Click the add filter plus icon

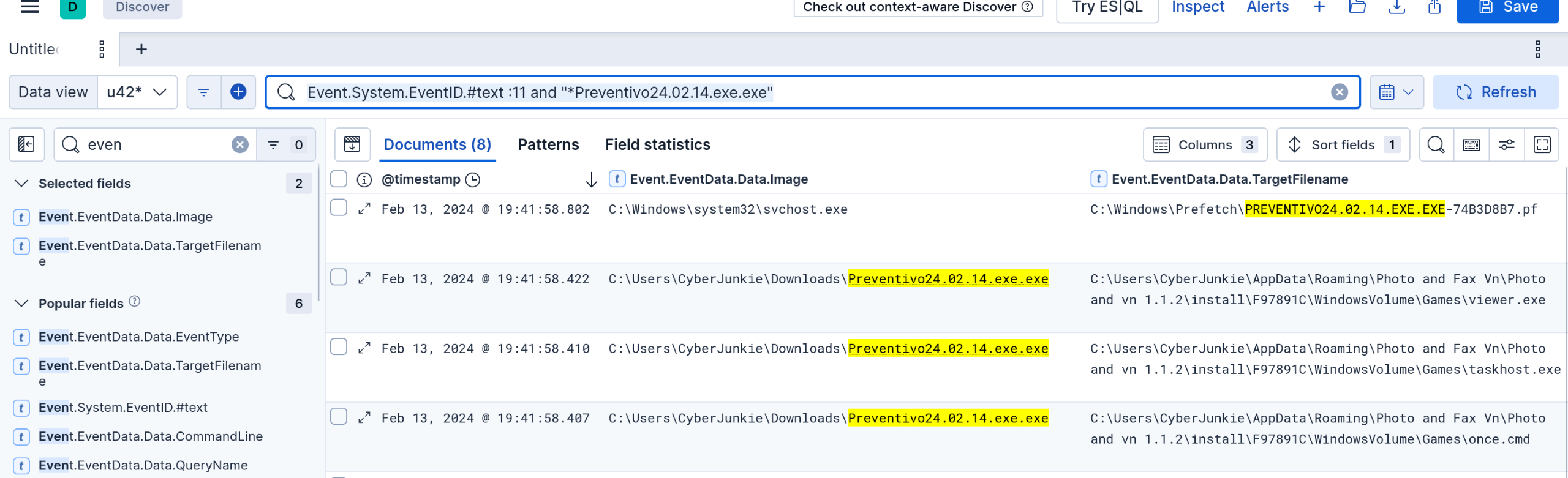click(x=238, y=92)
